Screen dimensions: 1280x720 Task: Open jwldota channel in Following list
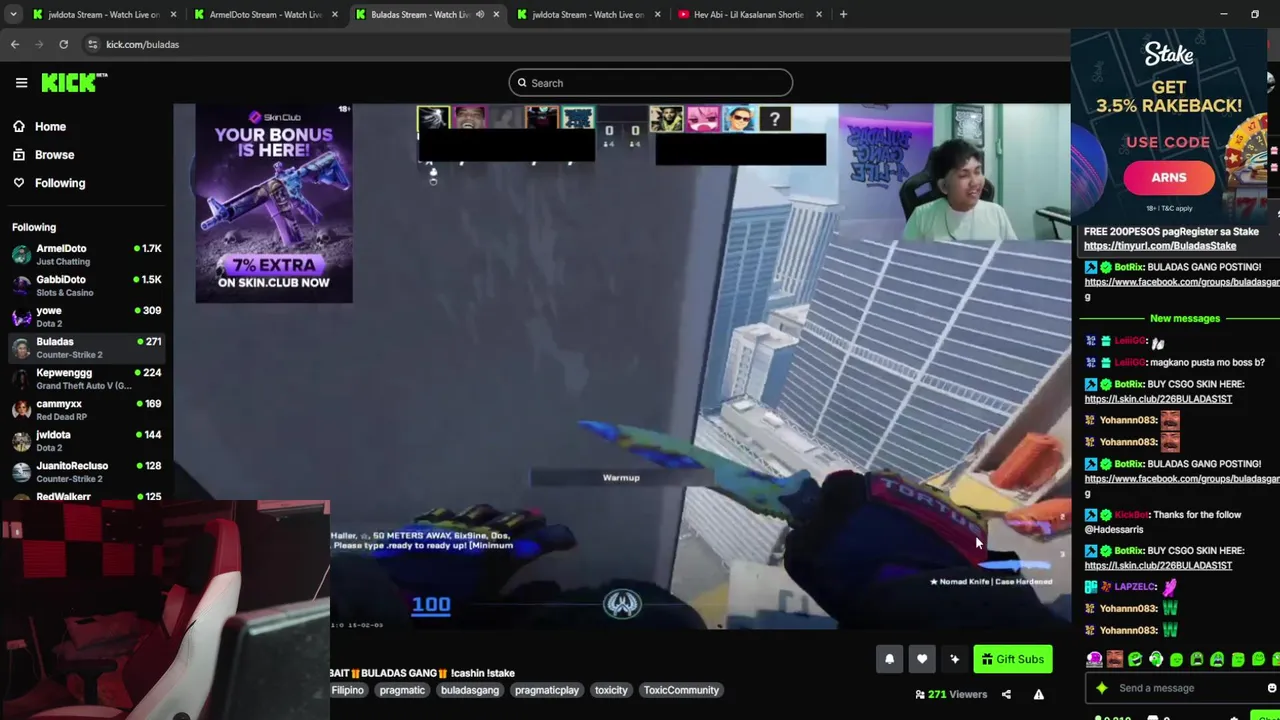[x=87, y=440]
